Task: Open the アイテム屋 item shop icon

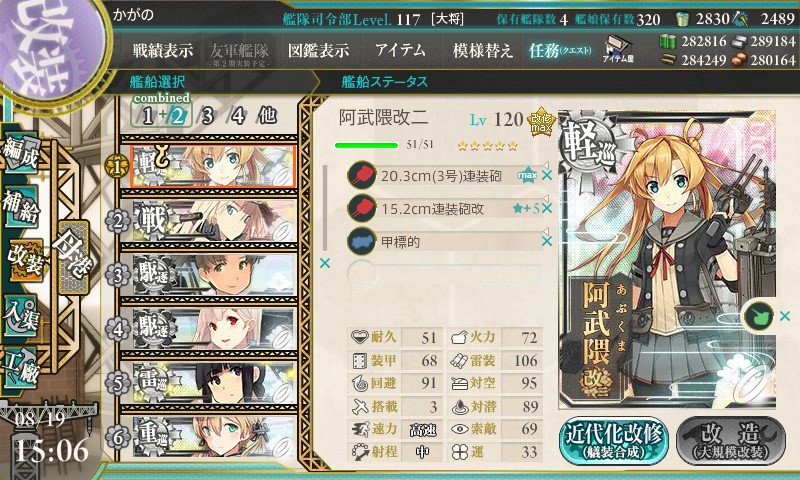Action: point(618,49)
